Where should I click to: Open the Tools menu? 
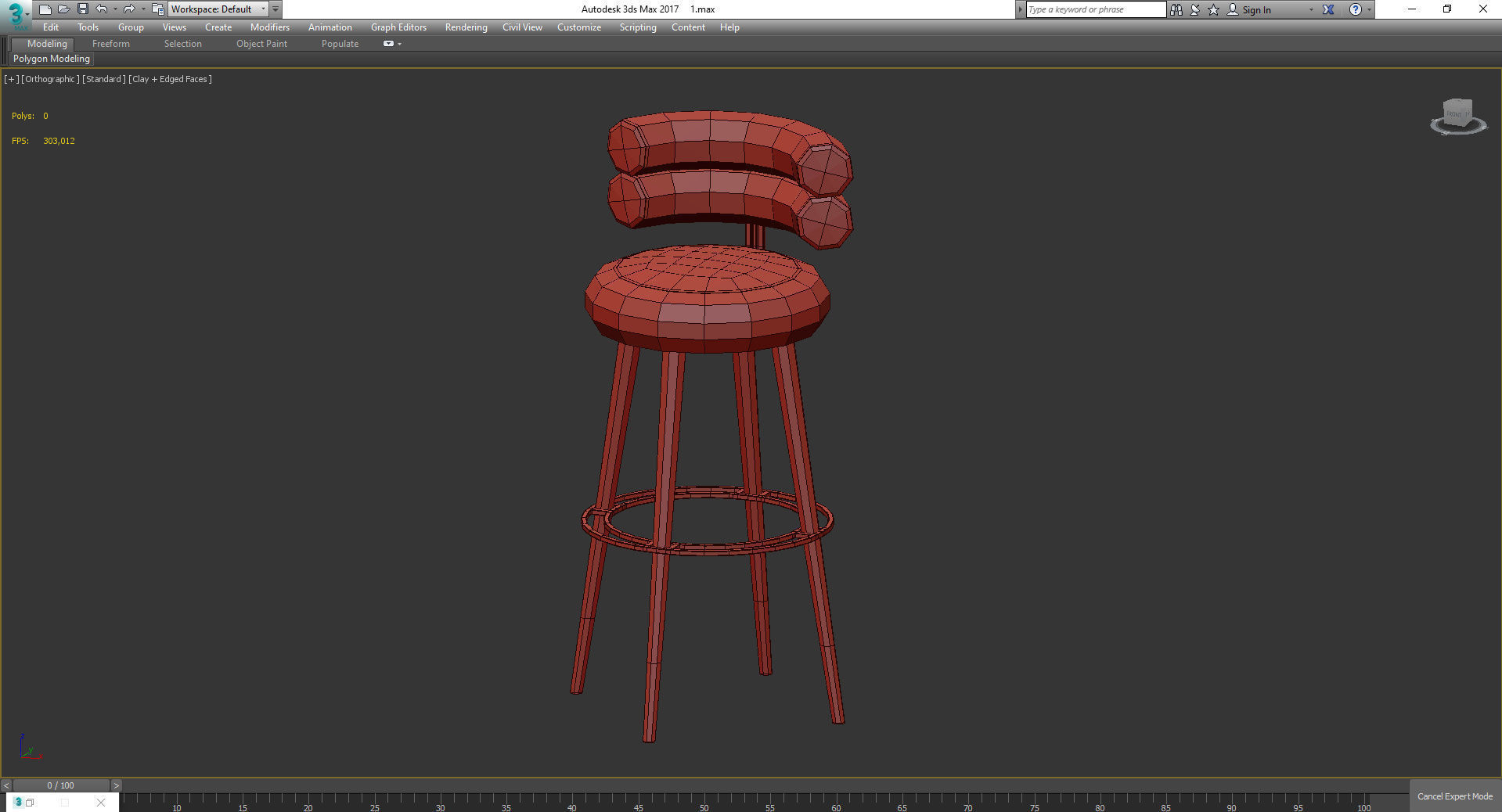click(x=88, y=27)
